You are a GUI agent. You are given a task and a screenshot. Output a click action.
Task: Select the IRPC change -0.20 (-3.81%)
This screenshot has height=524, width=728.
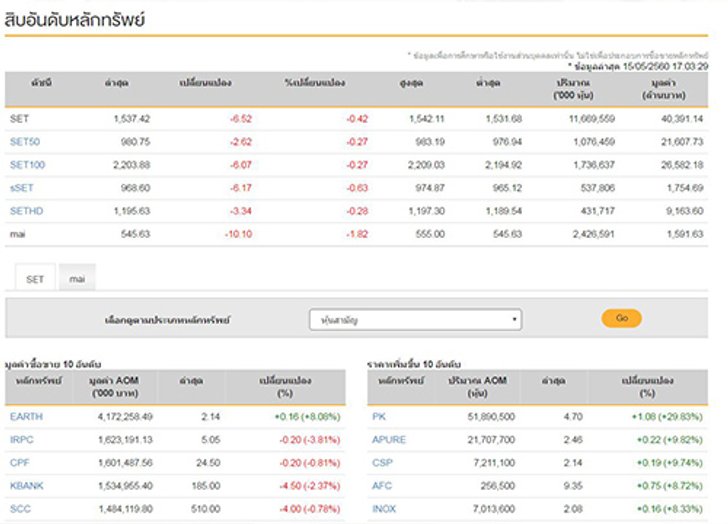(x=310, y=440)
